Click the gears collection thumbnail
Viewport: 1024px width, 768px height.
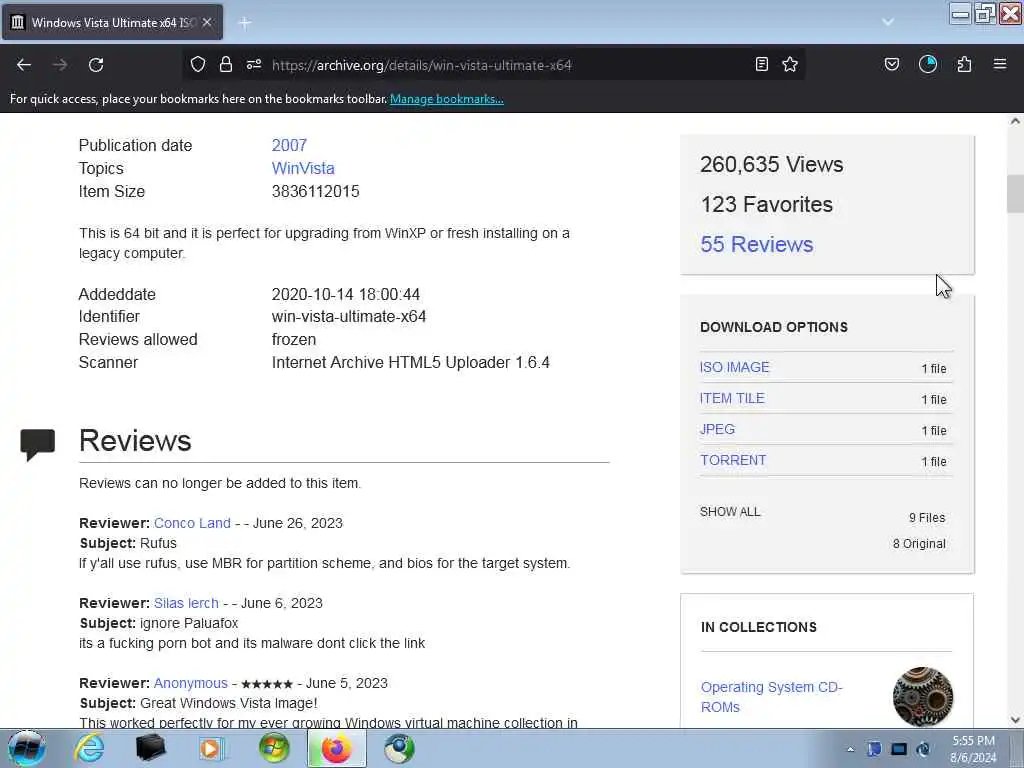(x=922, y=697)
